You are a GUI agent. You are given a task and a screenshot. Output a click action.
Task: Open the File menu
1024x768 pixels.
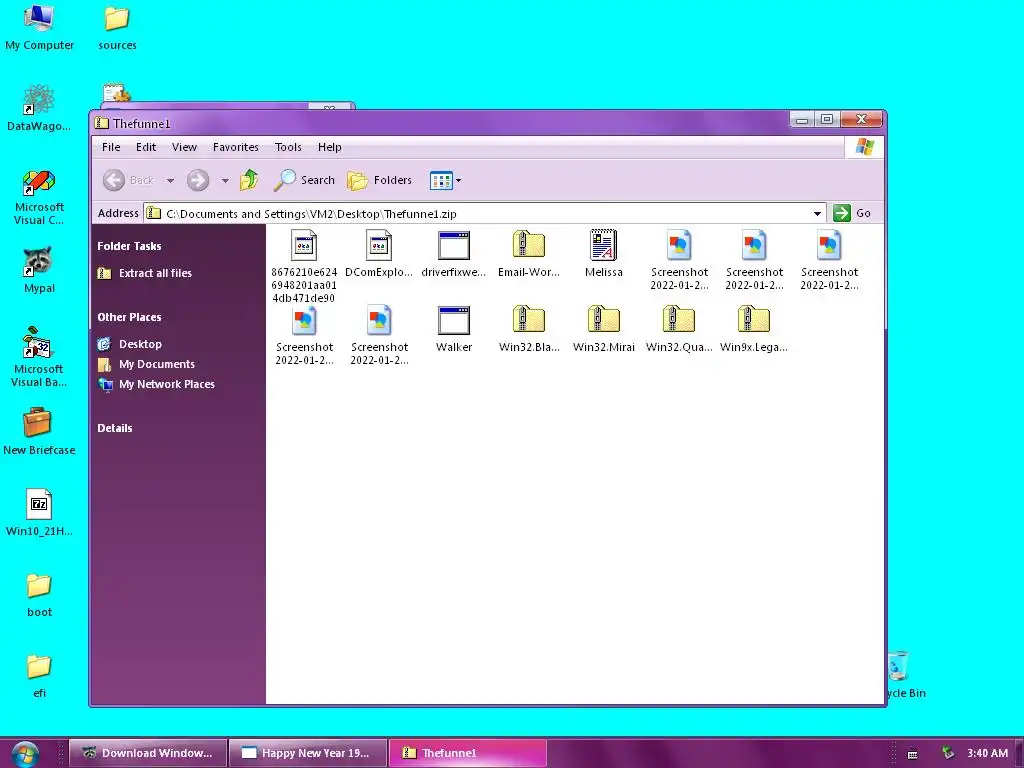click(111, 147)
